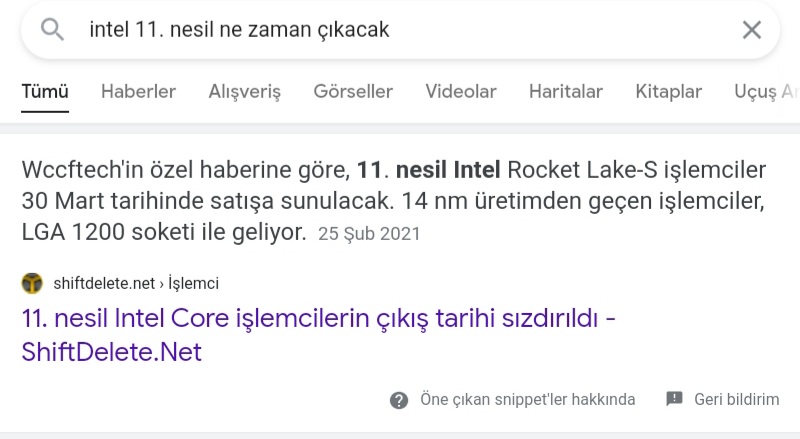Screen dimensions: 800x439
Task: Switch to the Haberler tab
Action: click(138, 92)
